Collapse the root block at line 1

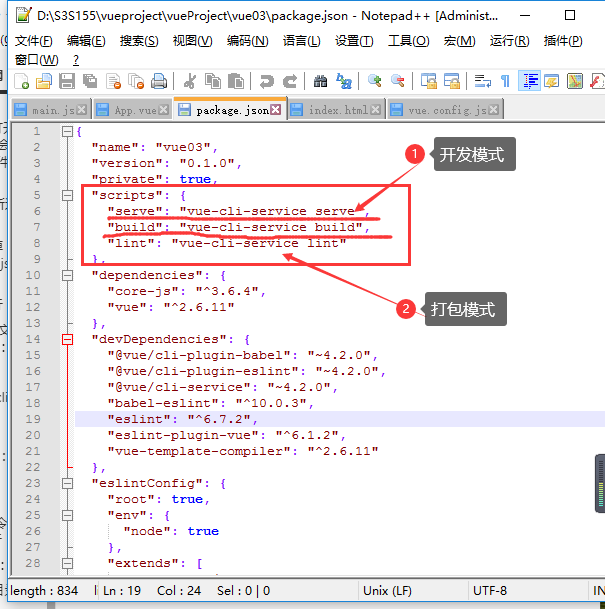coord(68,132)
